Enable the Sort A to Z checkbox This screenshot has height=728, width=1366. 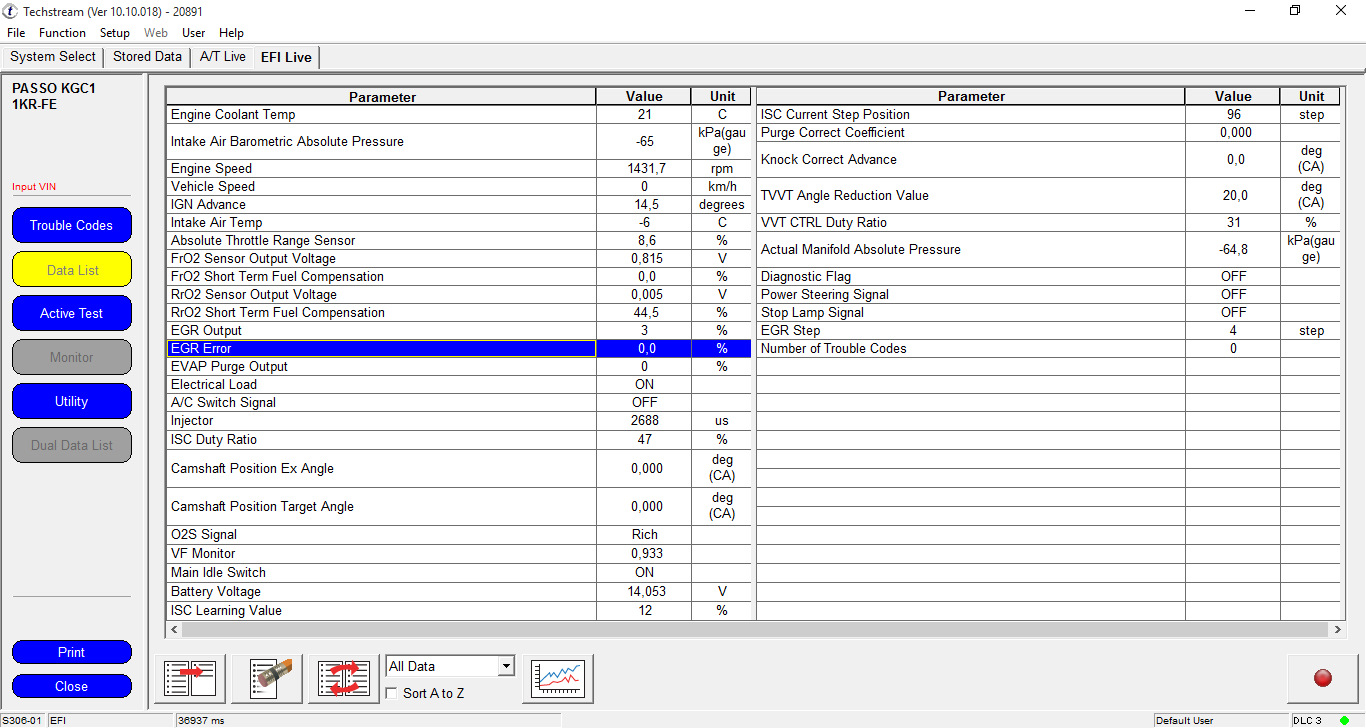point(392,693)
